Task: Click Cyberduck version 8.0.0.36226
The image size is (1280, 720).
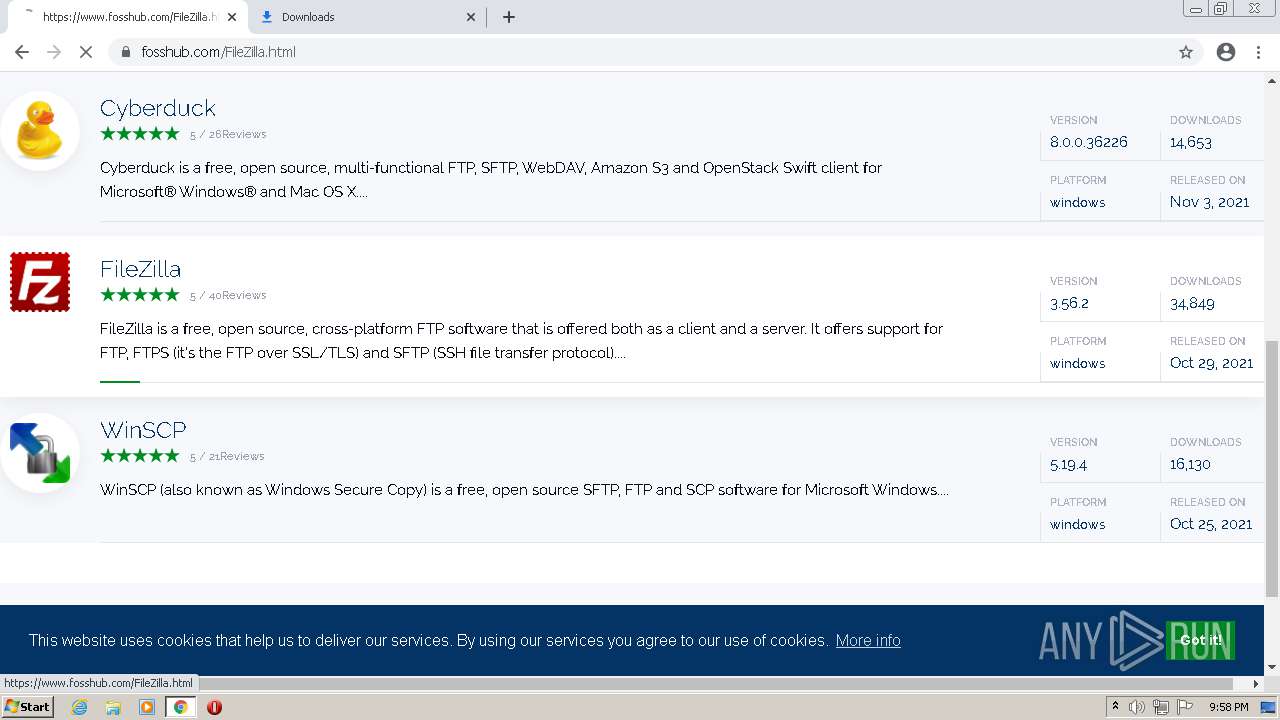Action: (x=1089, y=142)
